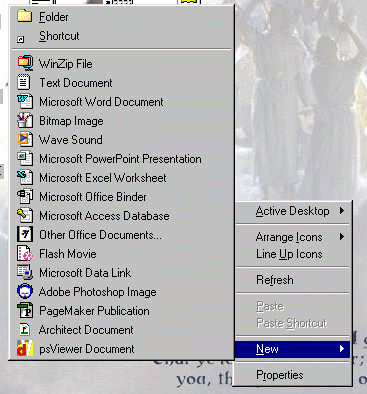Click the Text Document notepad icon
This screenshot has width=367, height=394.
(24, 82)
